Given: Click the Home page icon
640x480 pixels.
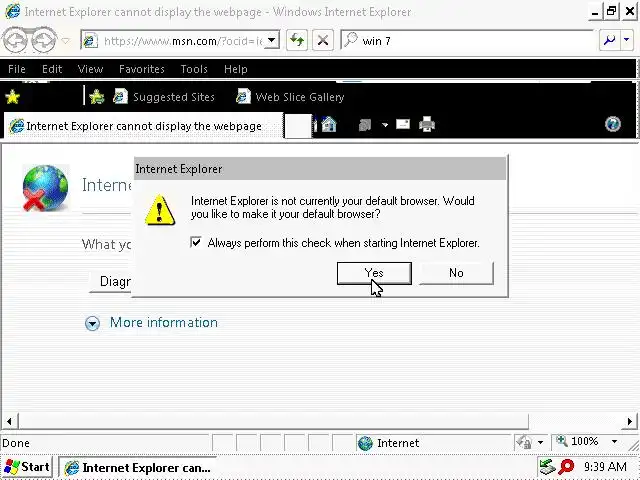Looking at the screenshot, I should click(329, 124).
